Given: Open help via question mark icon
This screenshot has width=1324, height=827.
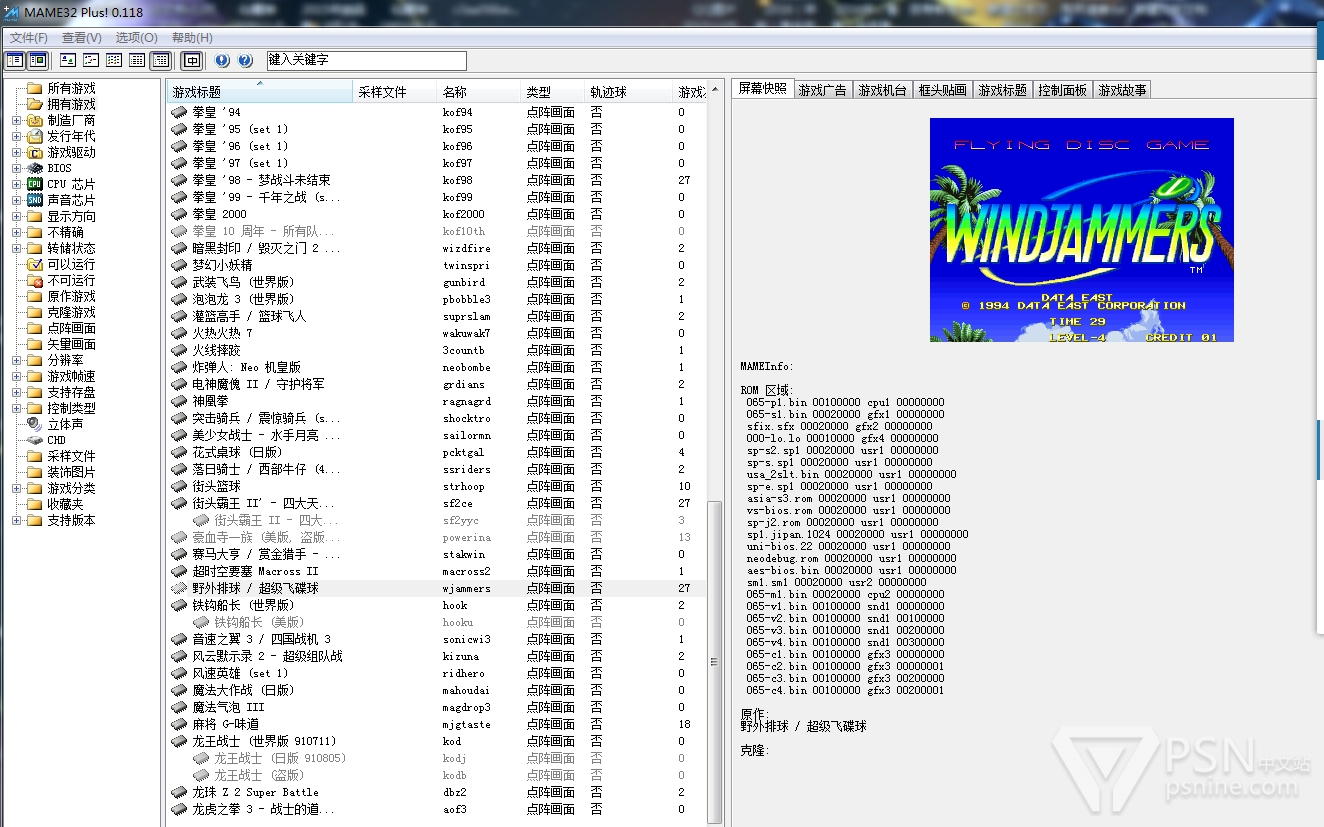Looking at the screenshot, I should [246, 61].
